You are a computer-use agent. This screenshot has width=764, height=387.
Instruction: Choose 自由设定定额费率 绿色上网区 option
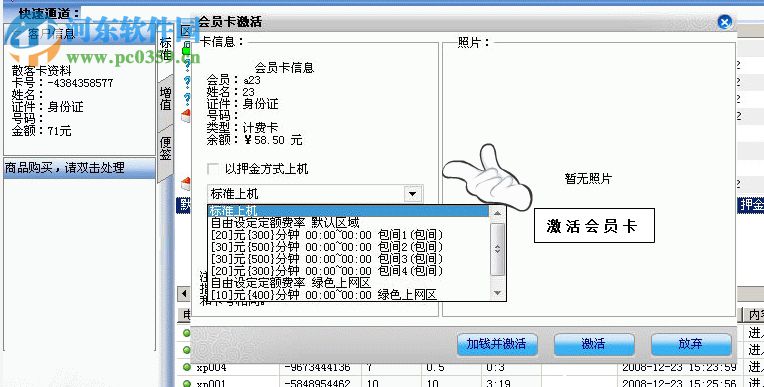(348, 283)
